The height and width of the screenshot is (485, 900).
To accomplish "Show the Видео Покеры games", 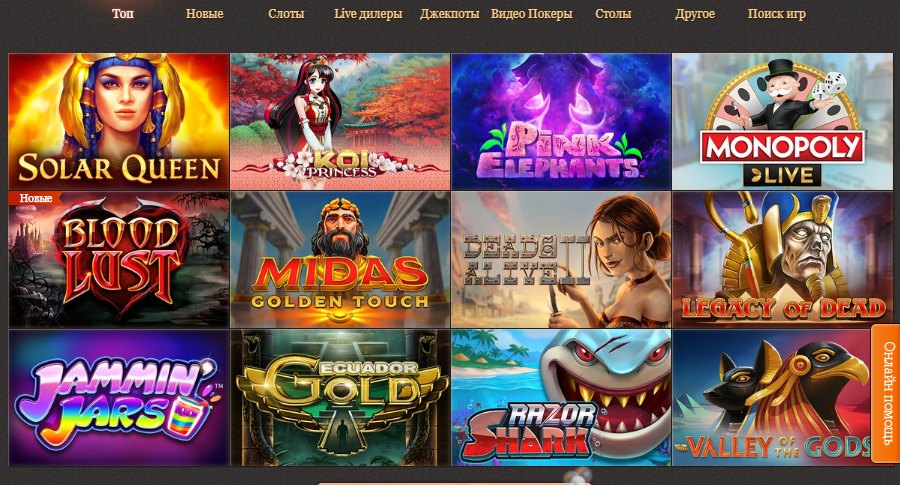I will (532, 14).
